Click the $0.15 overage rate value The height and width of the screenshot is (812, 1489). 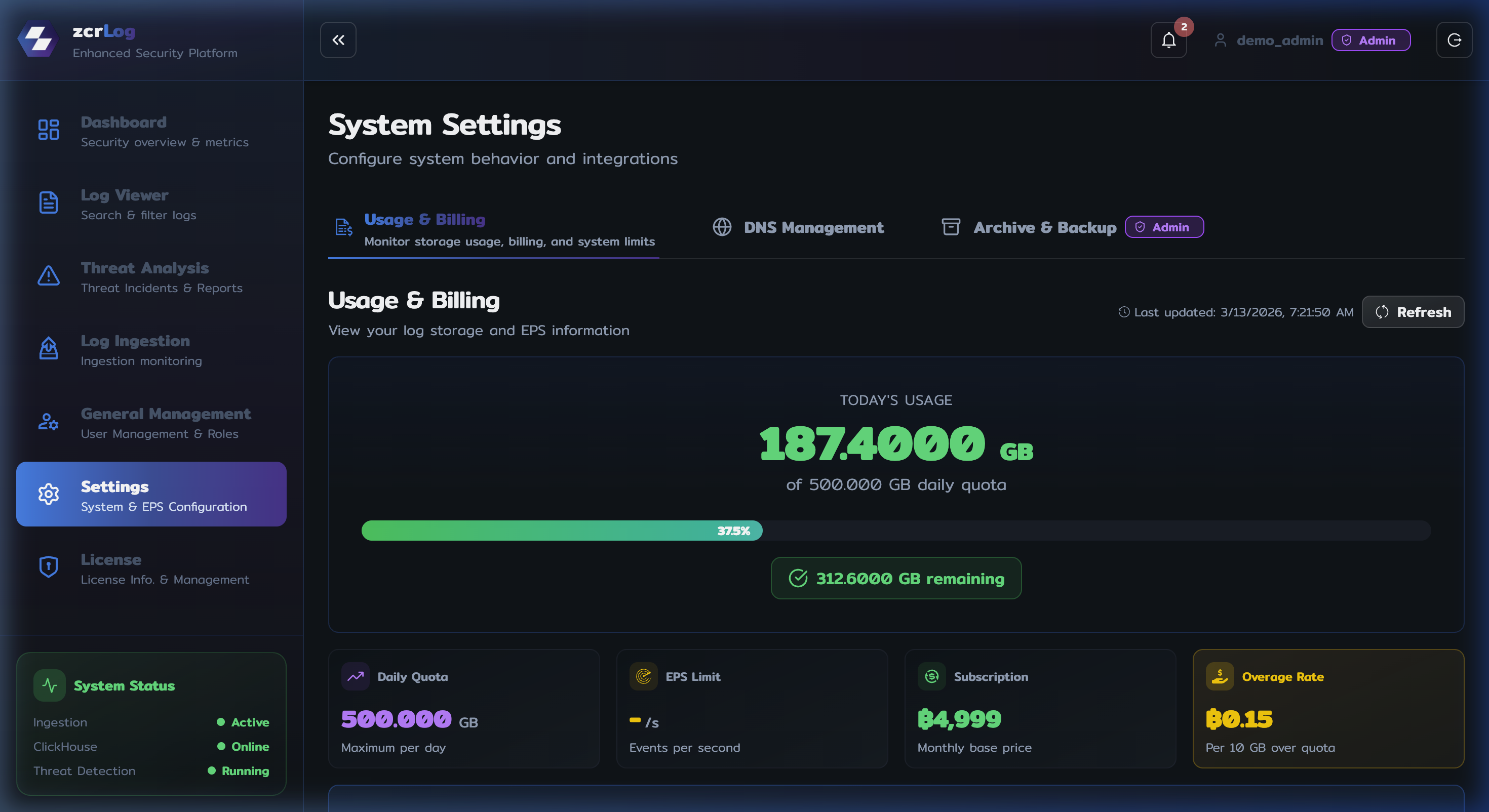coord(1239,719)
